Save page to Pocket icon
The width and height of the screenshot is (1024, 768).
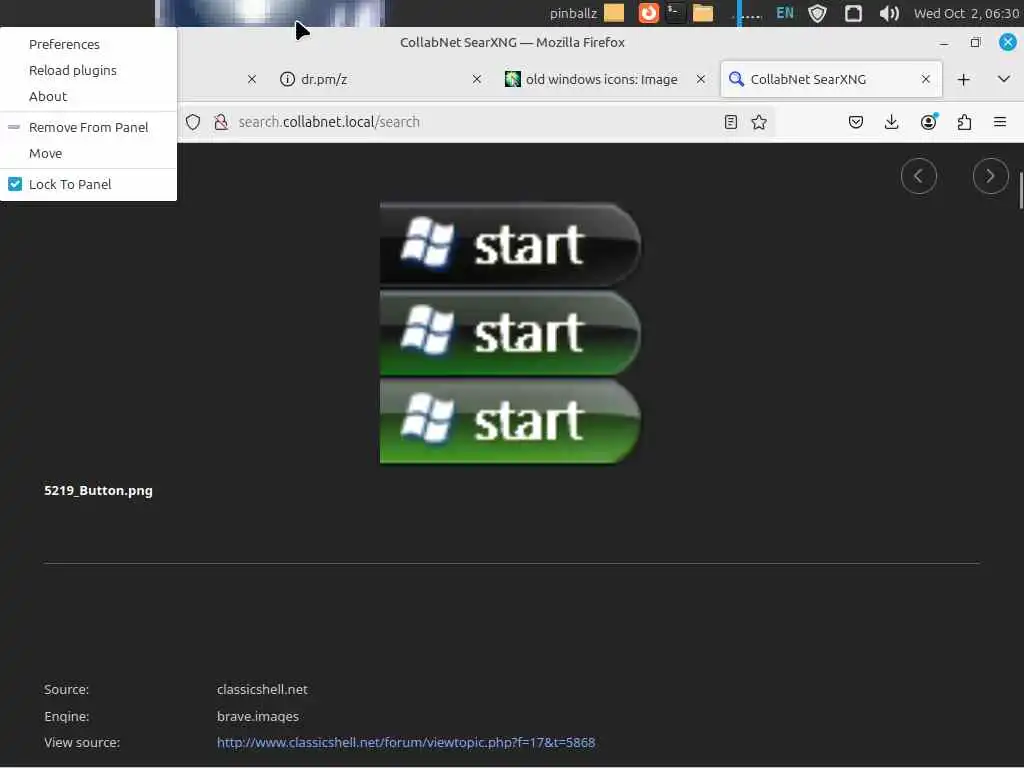pos(856,122)
